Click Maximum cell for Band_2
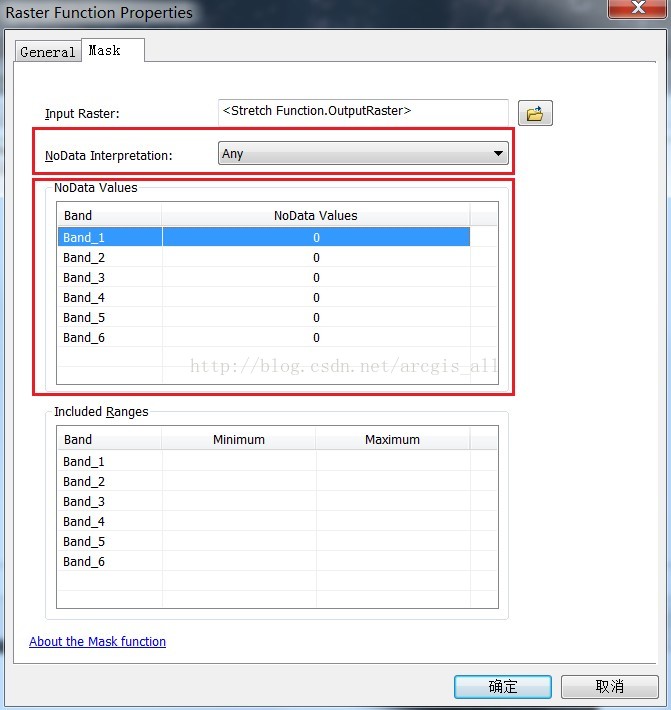 (x=393, y=481)
